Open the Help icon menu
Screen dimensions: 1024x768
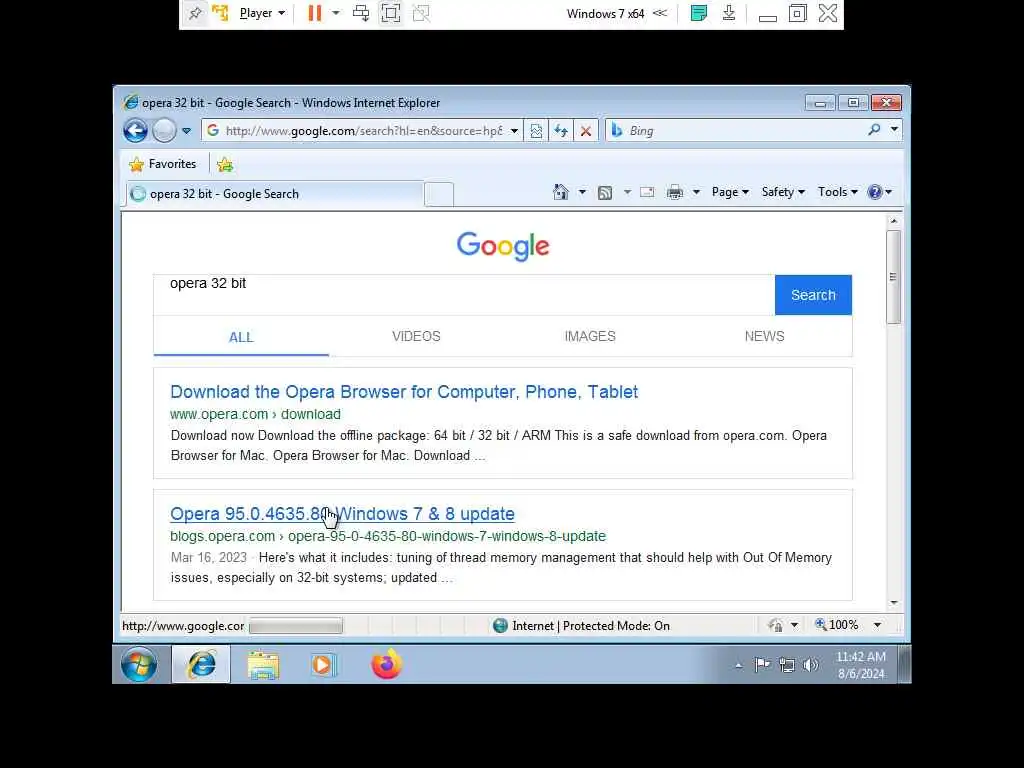click(879, 192)
